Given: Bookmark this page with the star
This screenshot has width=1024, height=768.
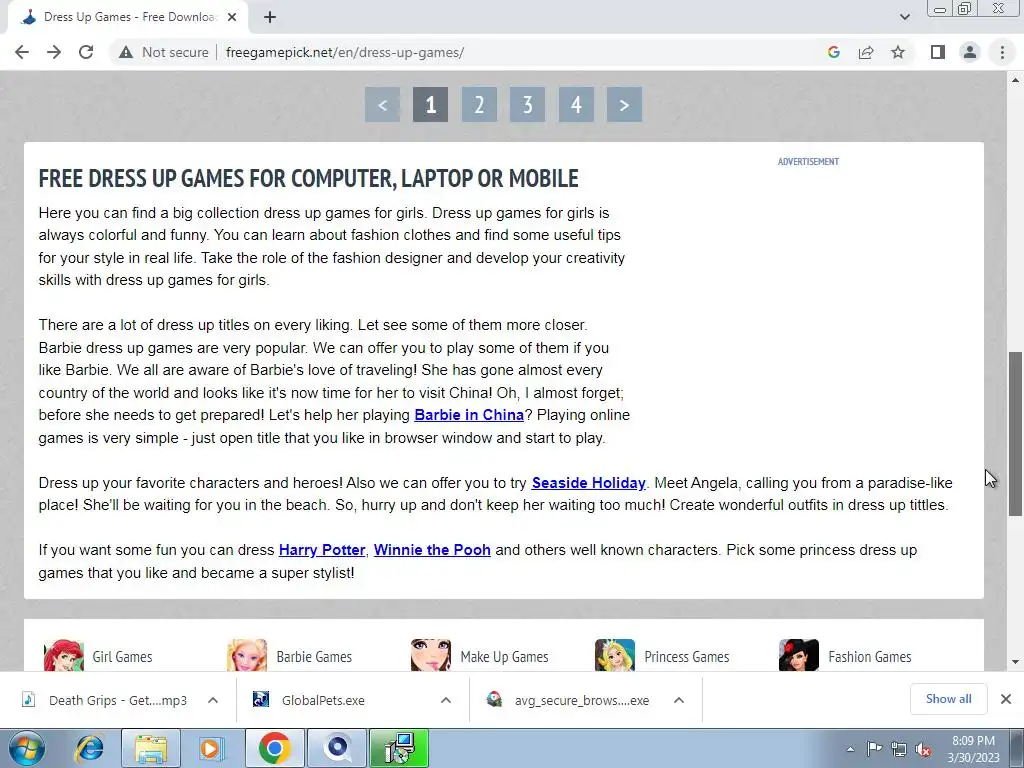Looking at the screenshot, I should click(x=898, y=52).
